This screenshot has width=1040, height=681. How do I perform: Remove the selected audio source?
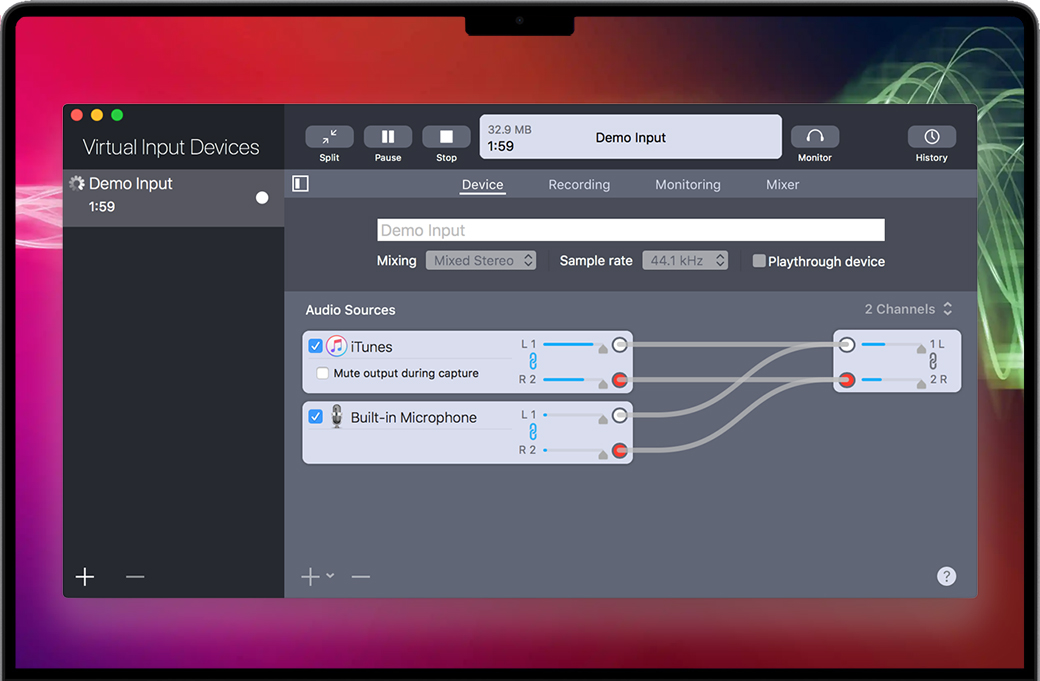pos(361,577)
